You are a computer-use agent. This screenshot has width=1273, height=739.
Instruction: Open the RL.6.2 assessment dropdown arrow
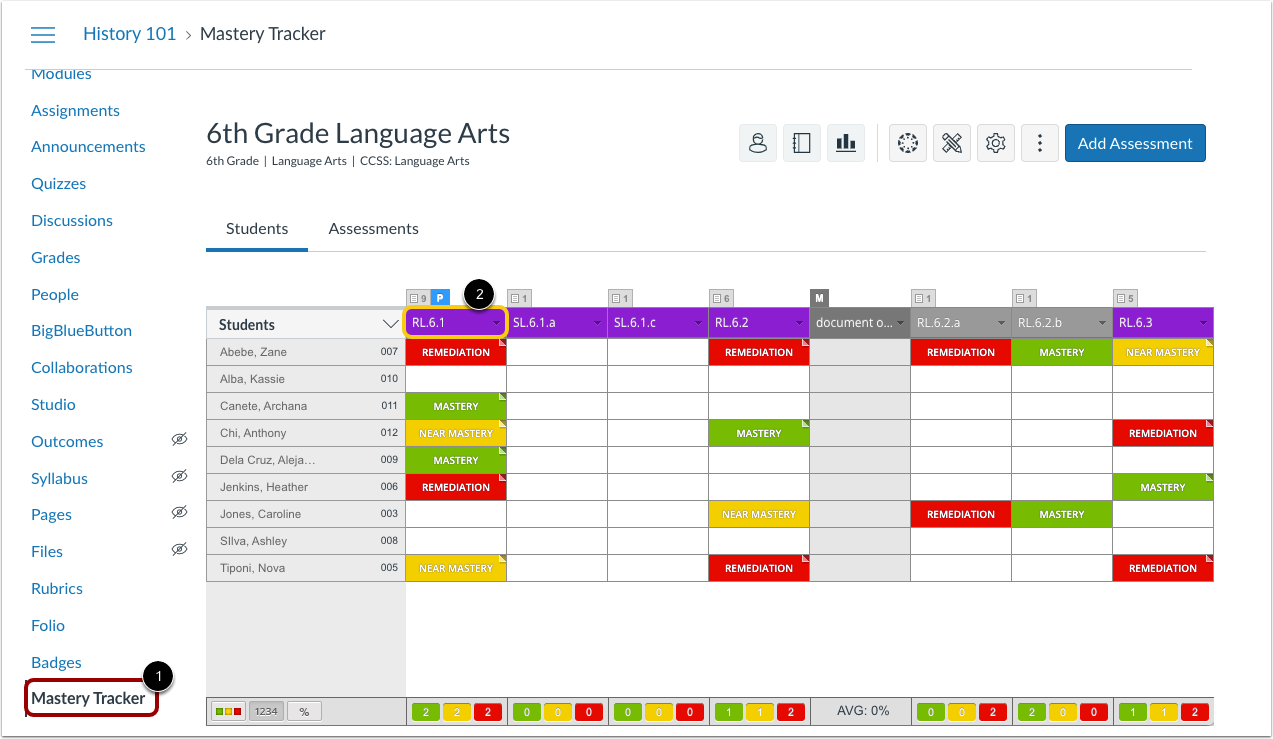pyautogui.click(x=800, y=324)
